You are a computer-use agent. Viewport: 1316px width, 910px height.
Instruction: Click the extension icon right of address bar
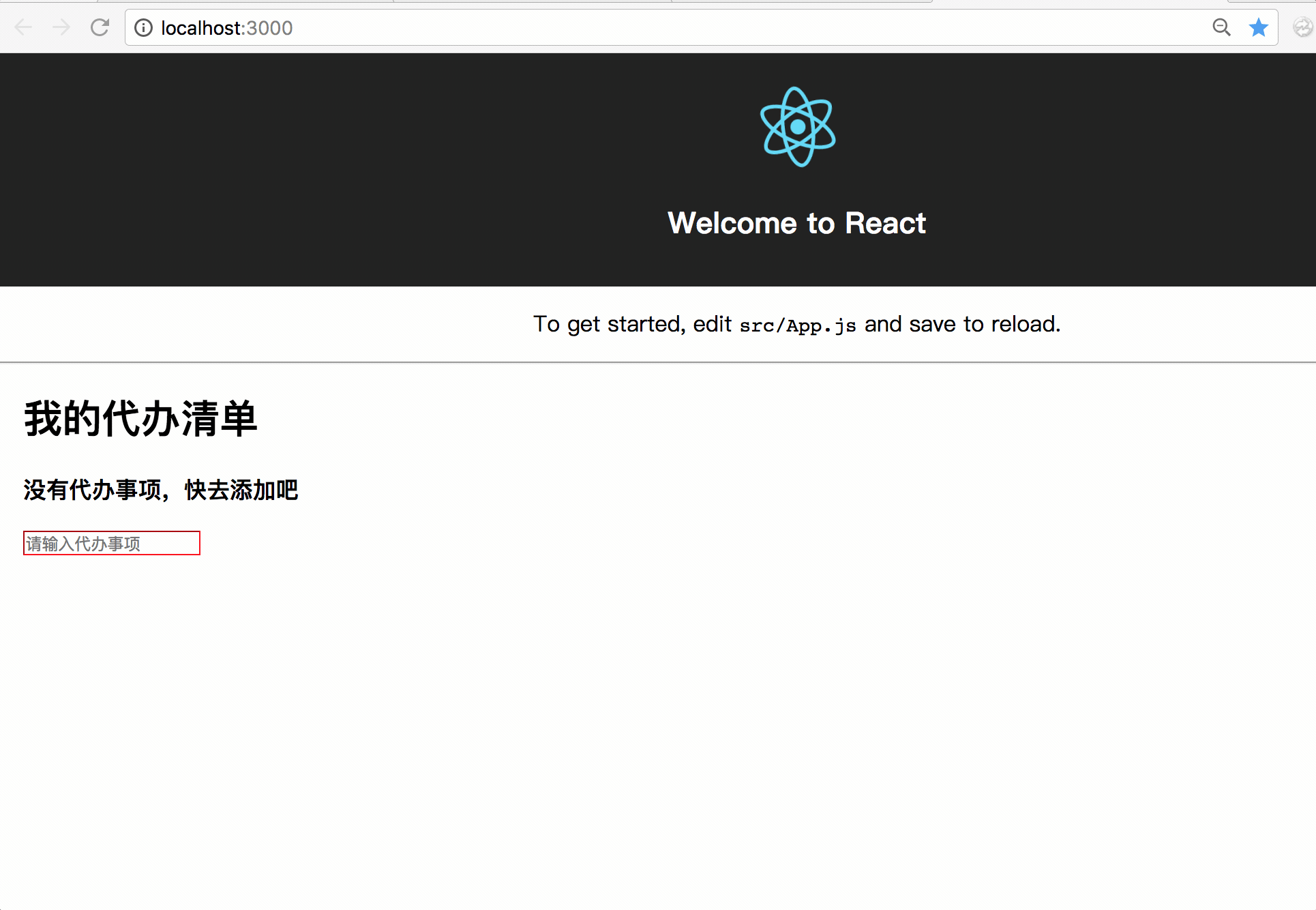[1302, 27]
